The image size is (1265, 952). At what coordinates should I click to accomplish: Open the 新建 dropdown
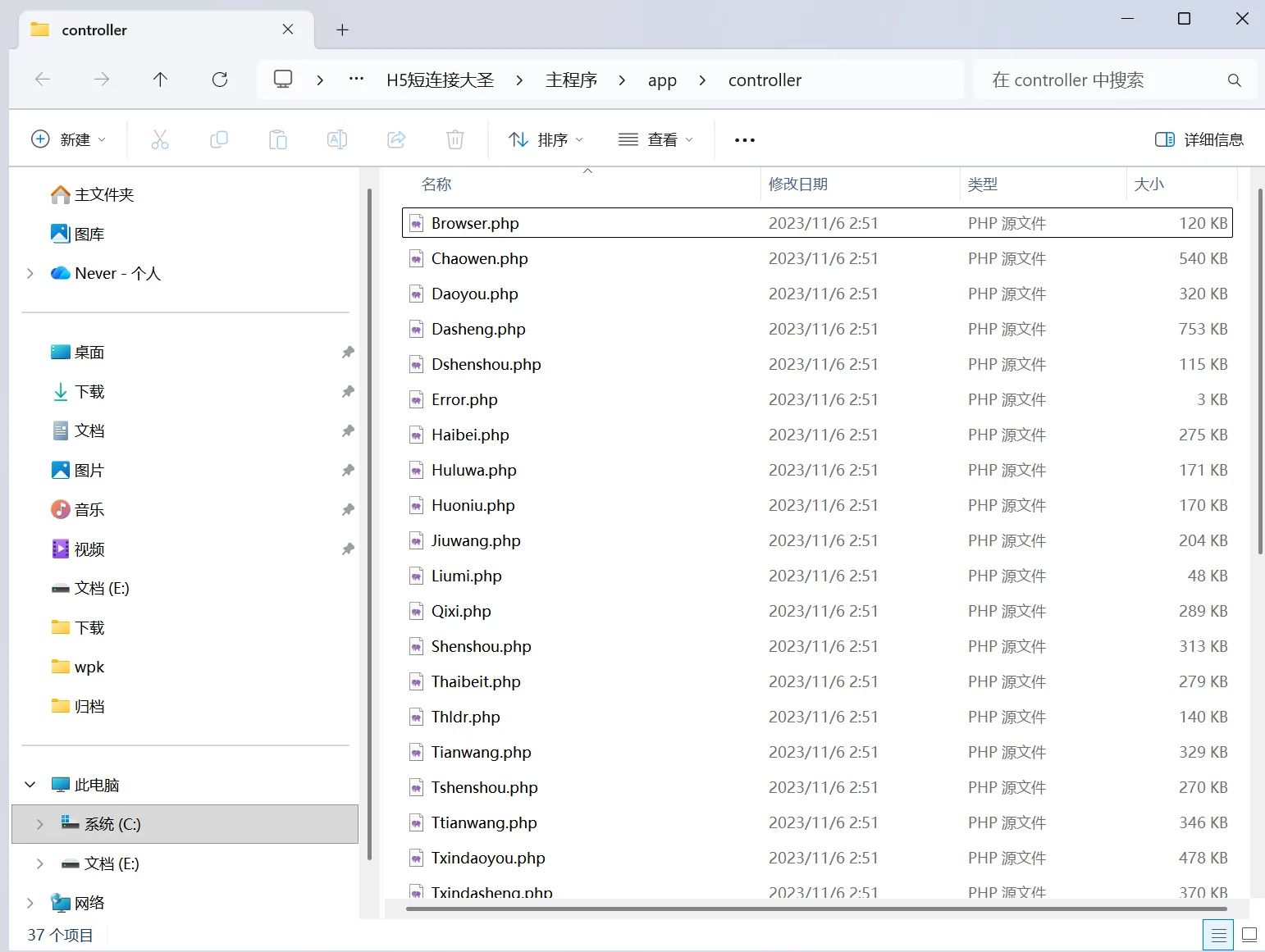(x=68, y=139)
